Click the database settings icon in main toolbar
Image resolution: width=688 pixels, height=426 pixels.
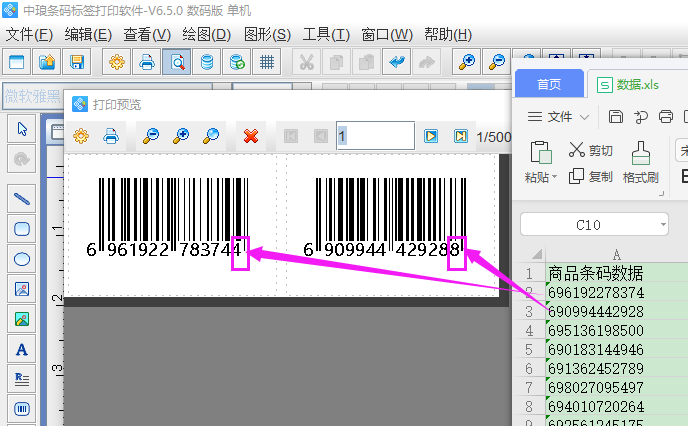206,62
